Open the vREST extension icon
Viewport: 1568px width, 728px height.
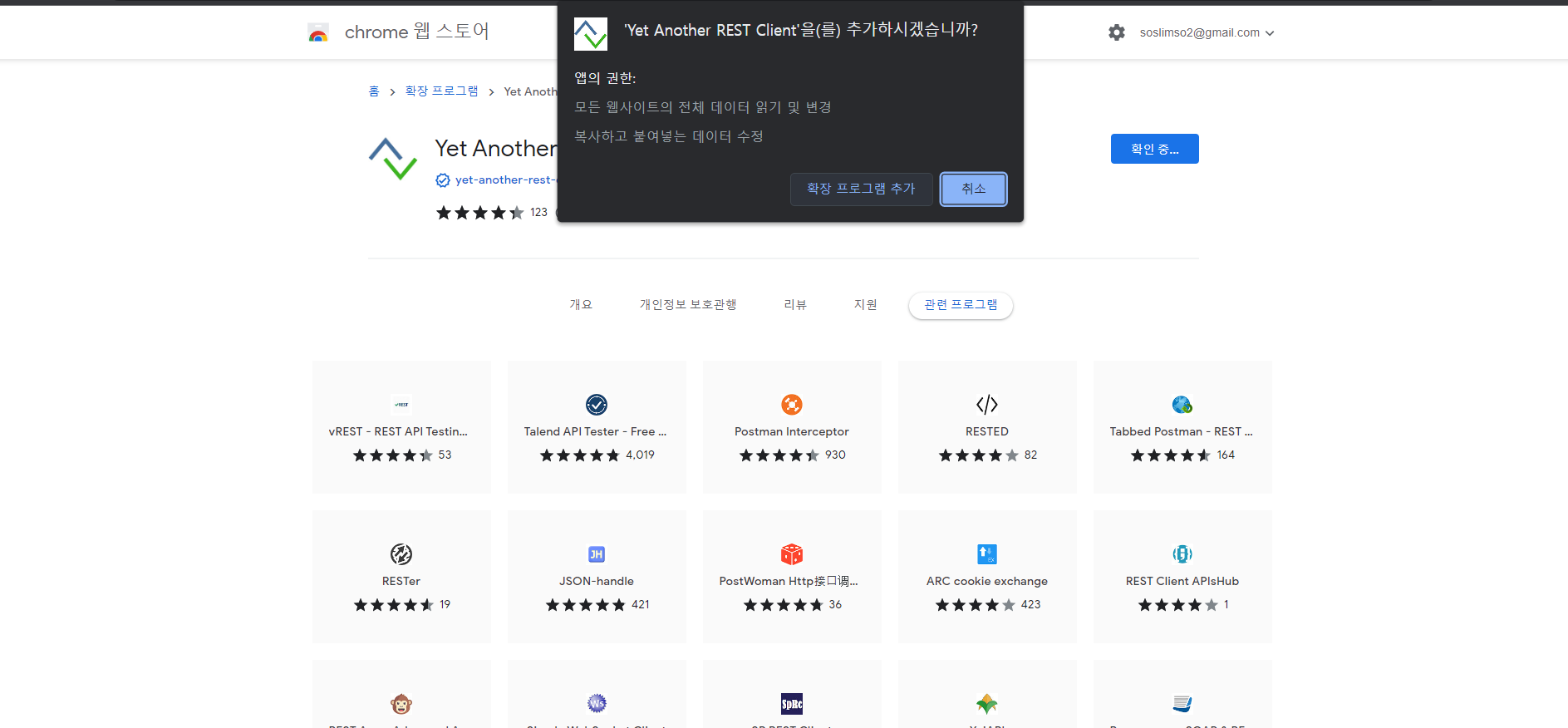pos(401,405)
